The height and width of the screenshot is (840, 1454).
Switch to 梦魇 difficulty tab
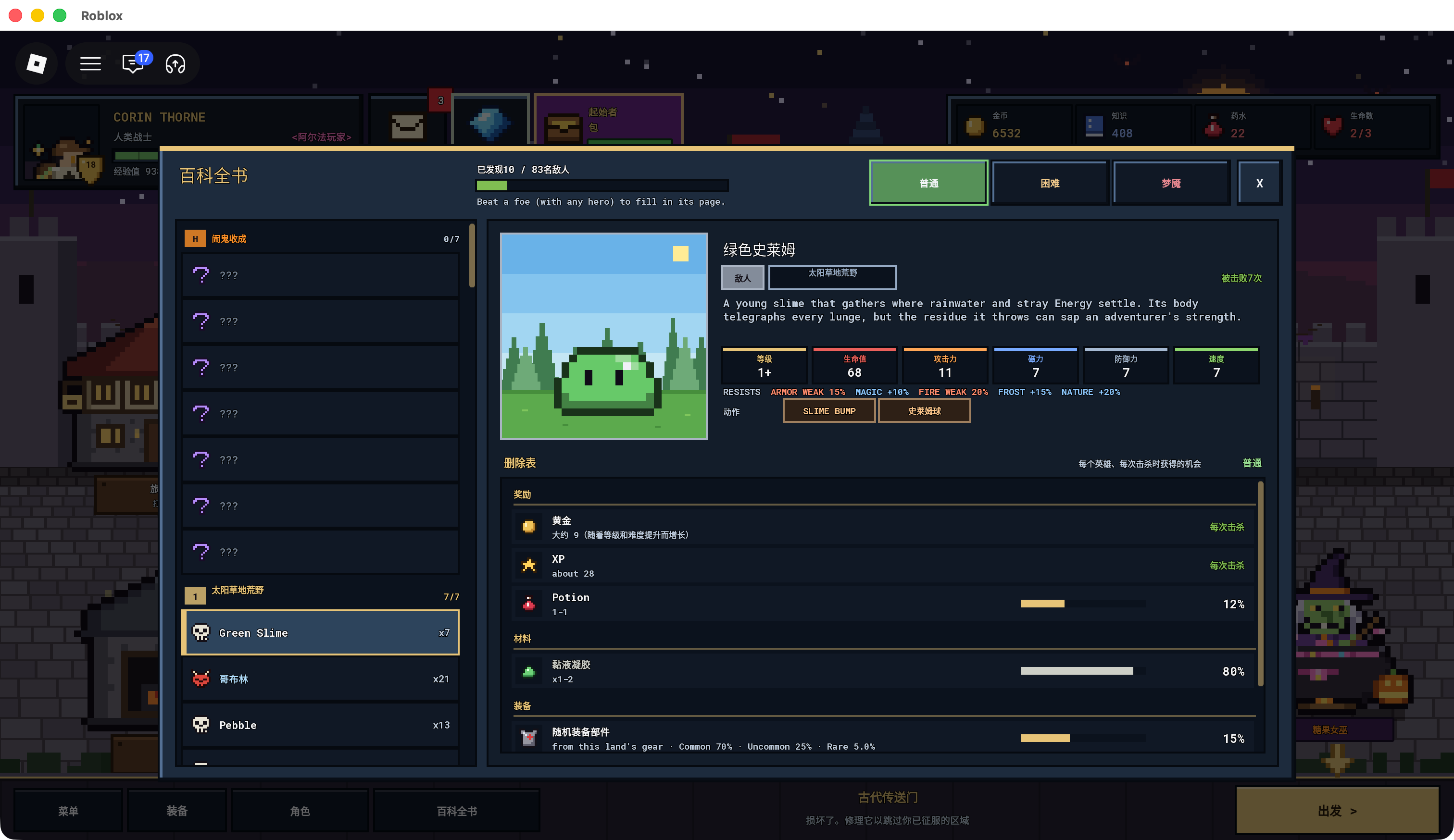point(1171,183)
